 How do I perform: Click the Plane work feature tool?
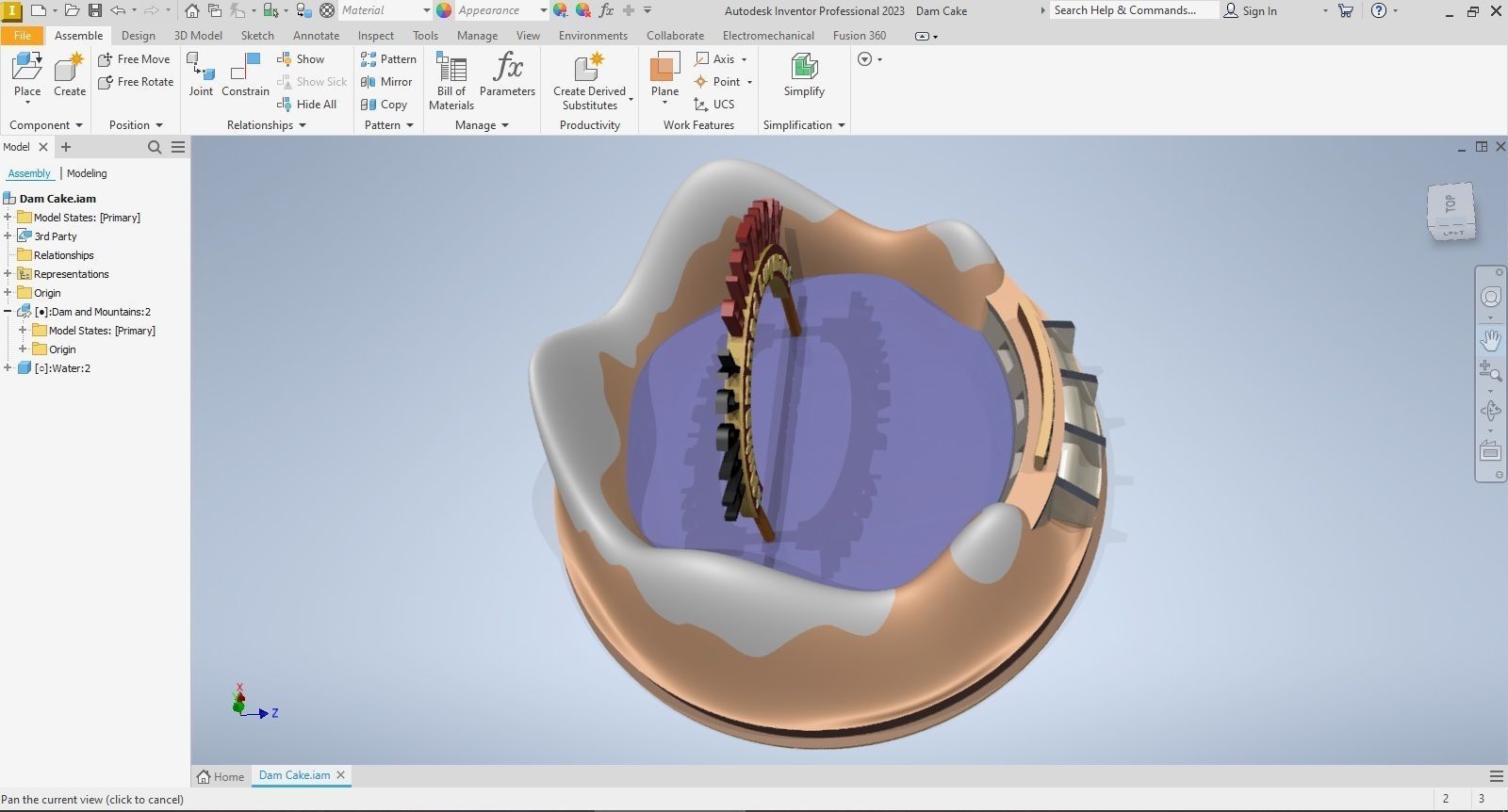coord(664,75)
